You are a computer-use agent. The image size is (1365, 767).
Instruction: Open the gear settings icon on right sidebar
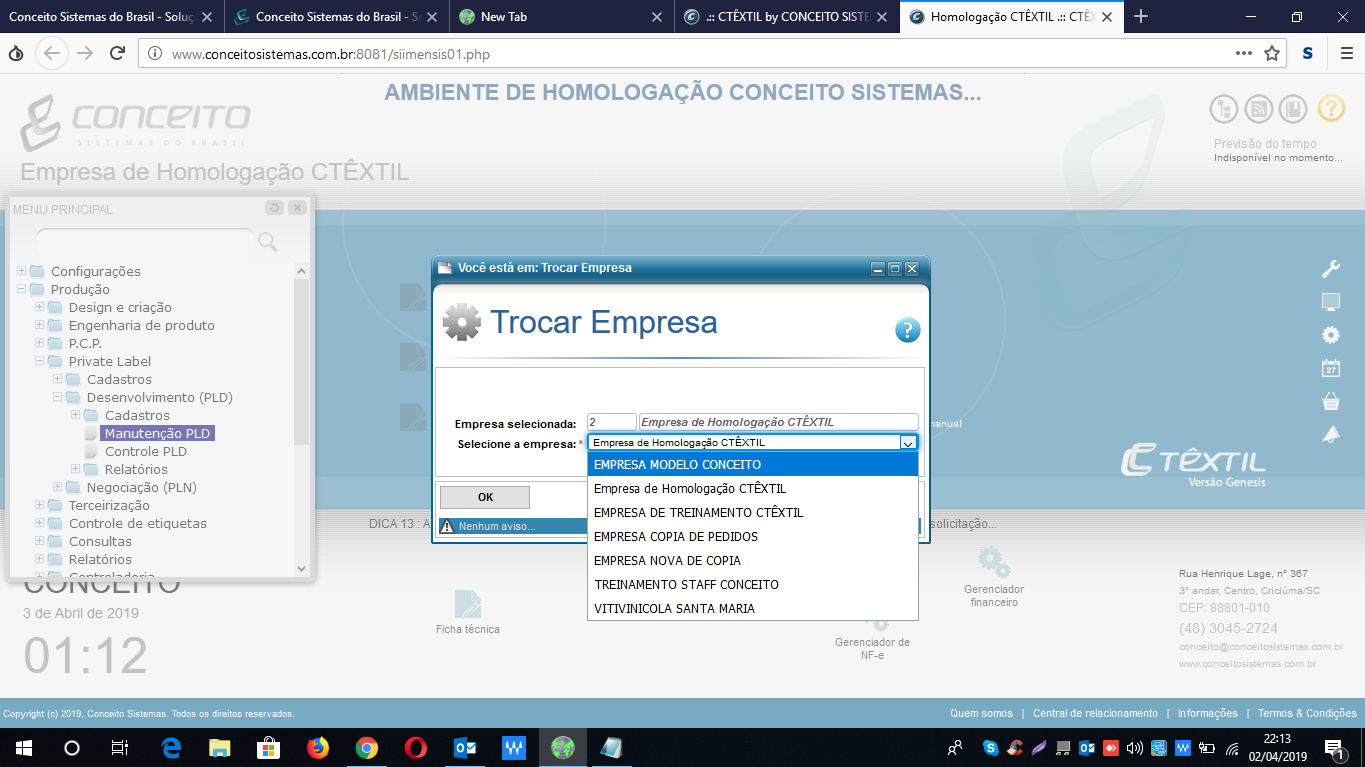tap(1330, 335)
